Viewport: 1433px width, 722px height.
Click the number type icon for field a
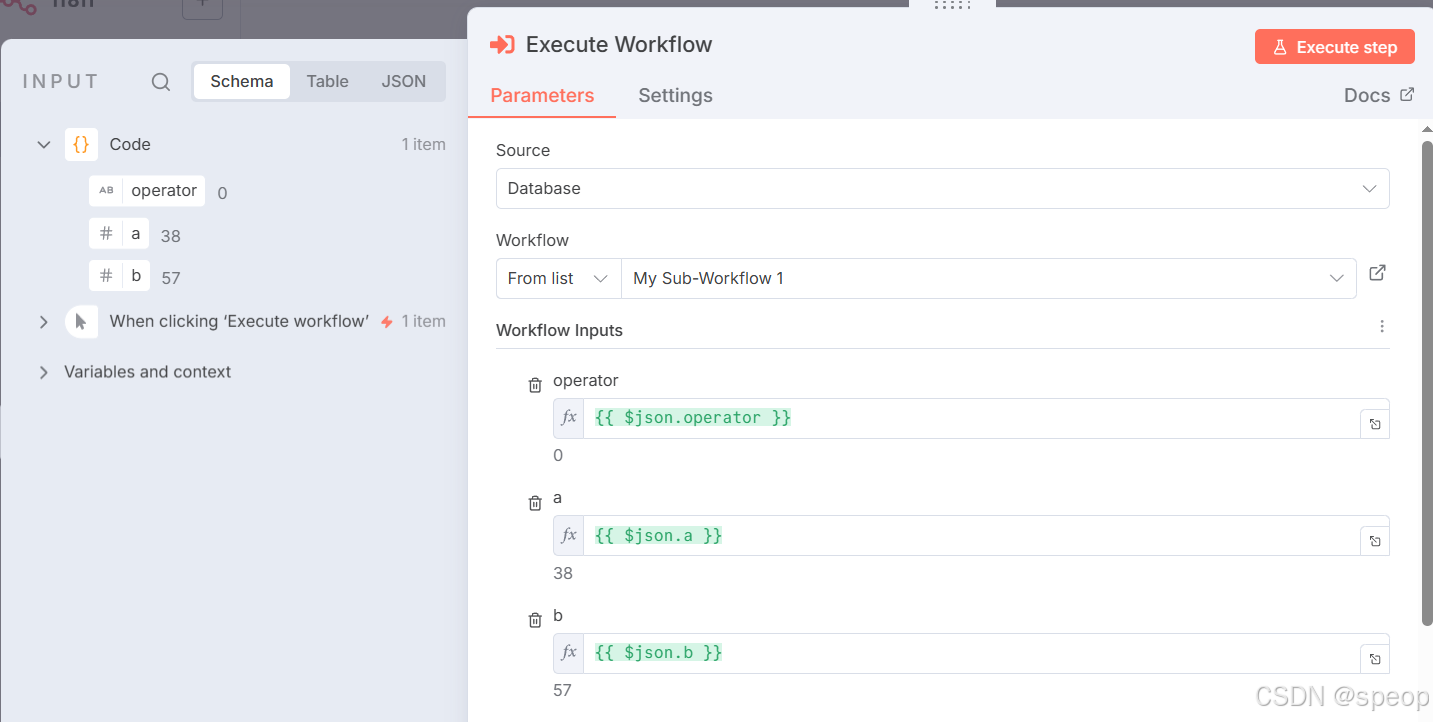coord(106,234)
